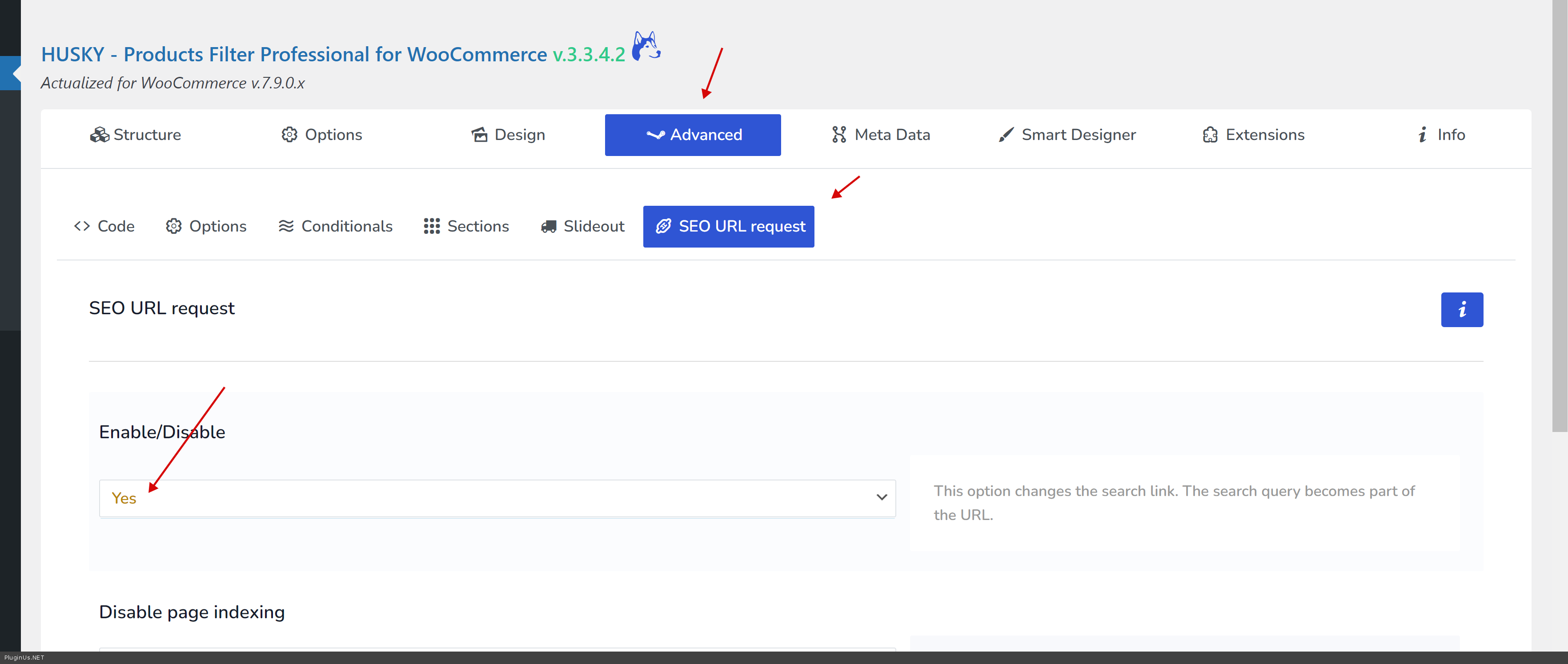Click the Meta Data tab icon
The height and width of the screenshot is (664, 1568).
(x=839, y=135)
